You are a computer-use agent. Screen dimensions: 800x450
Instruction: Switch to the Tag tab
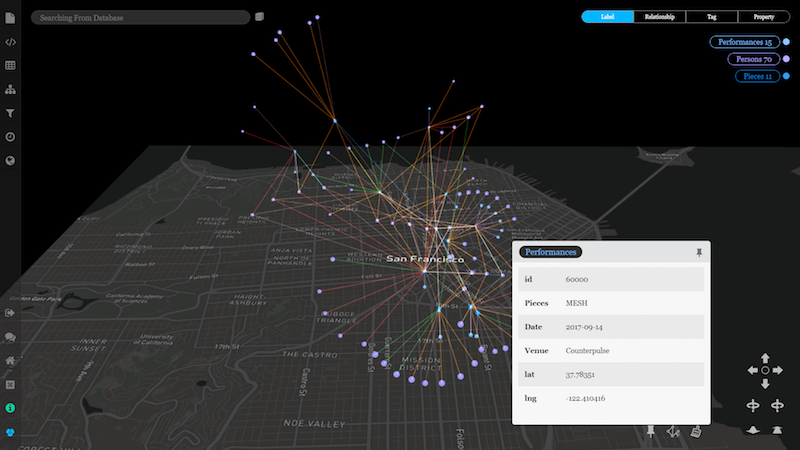click(x=712, y=17)
